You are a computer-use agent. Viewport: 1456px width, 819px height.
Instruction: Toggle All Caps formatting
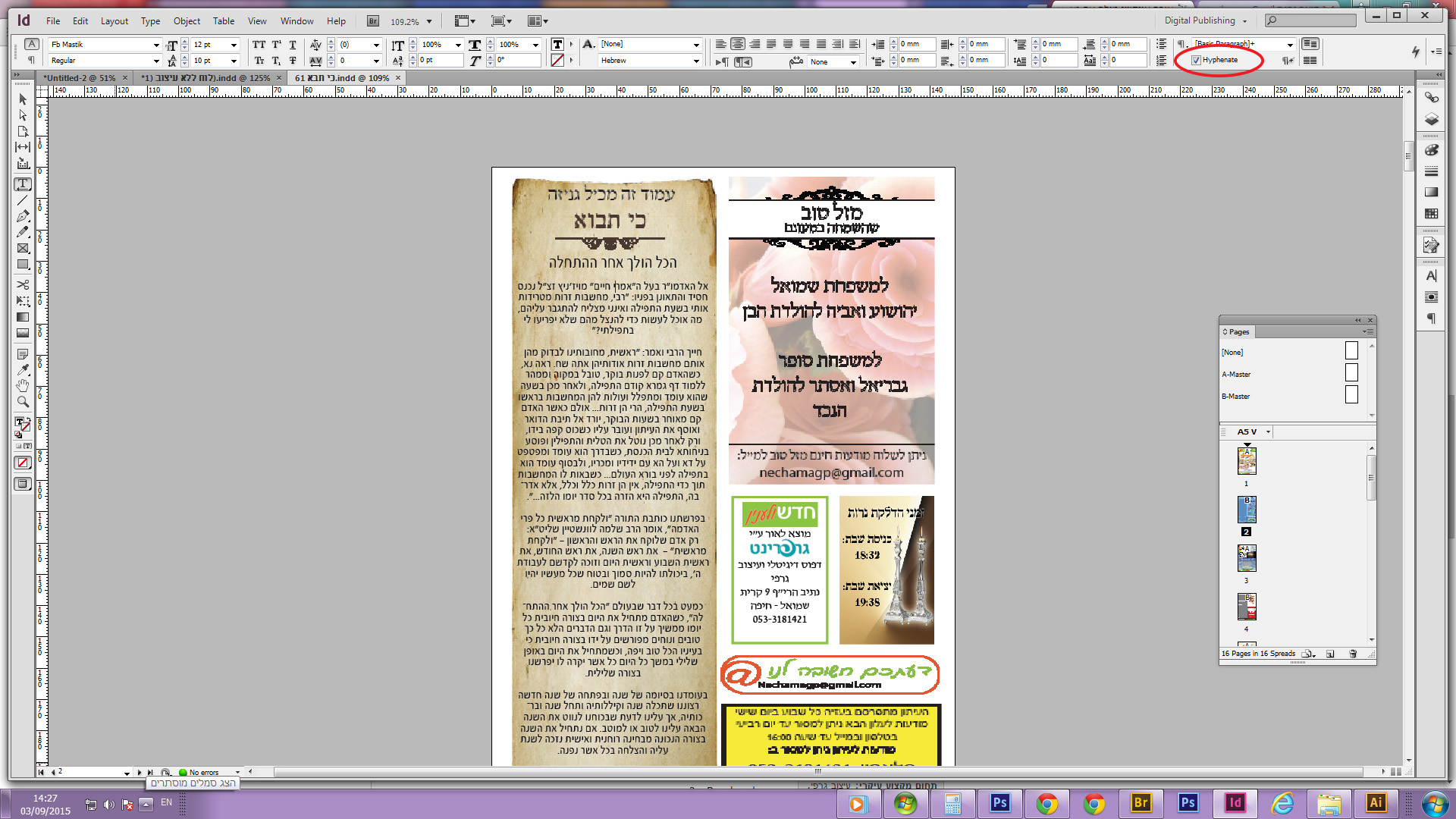coord(259,45)
